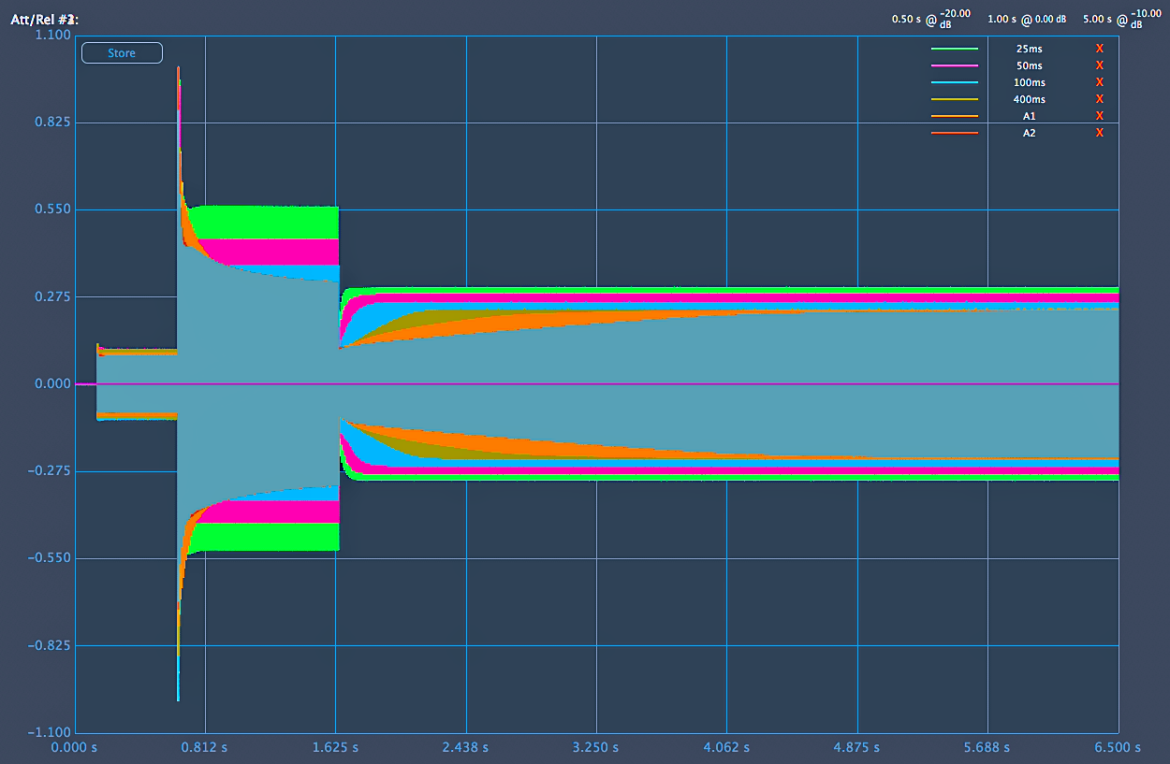Click the green 25ms legend color line
This screenshot has width=1170, height=764.
coord(954,48)
